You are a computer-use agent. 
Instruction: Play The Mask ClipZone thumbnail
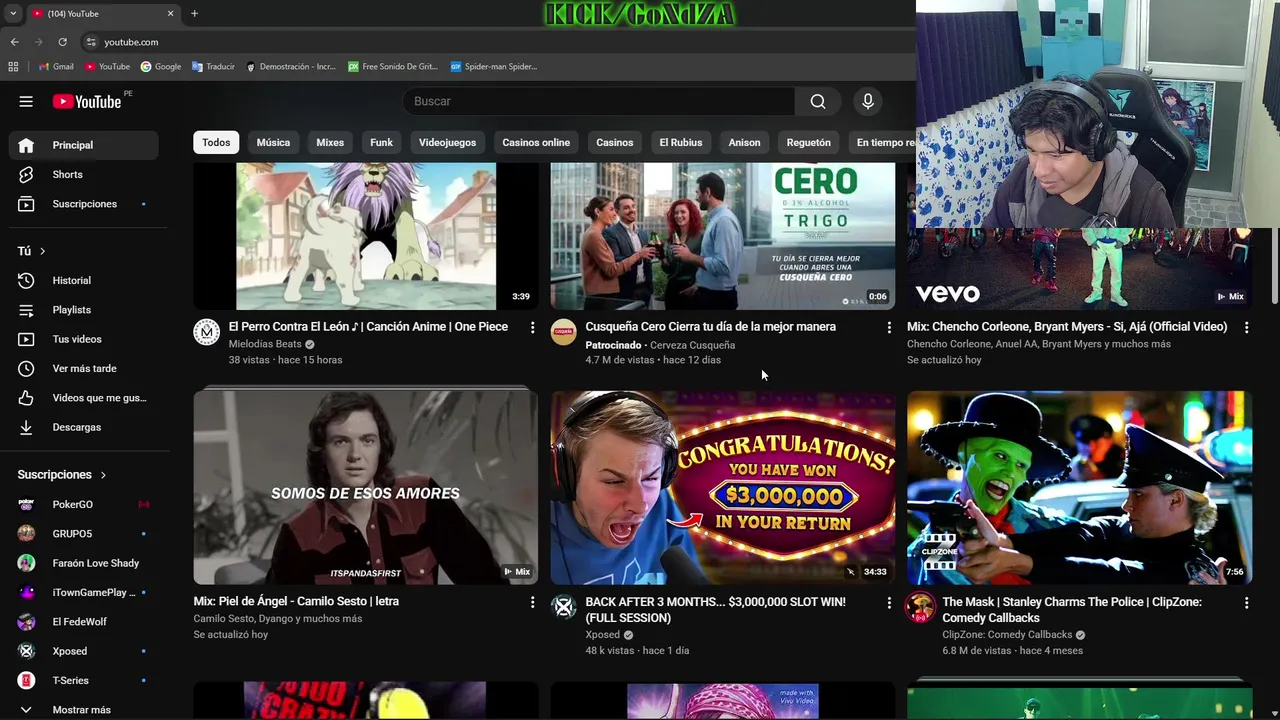coord(1079,487)
